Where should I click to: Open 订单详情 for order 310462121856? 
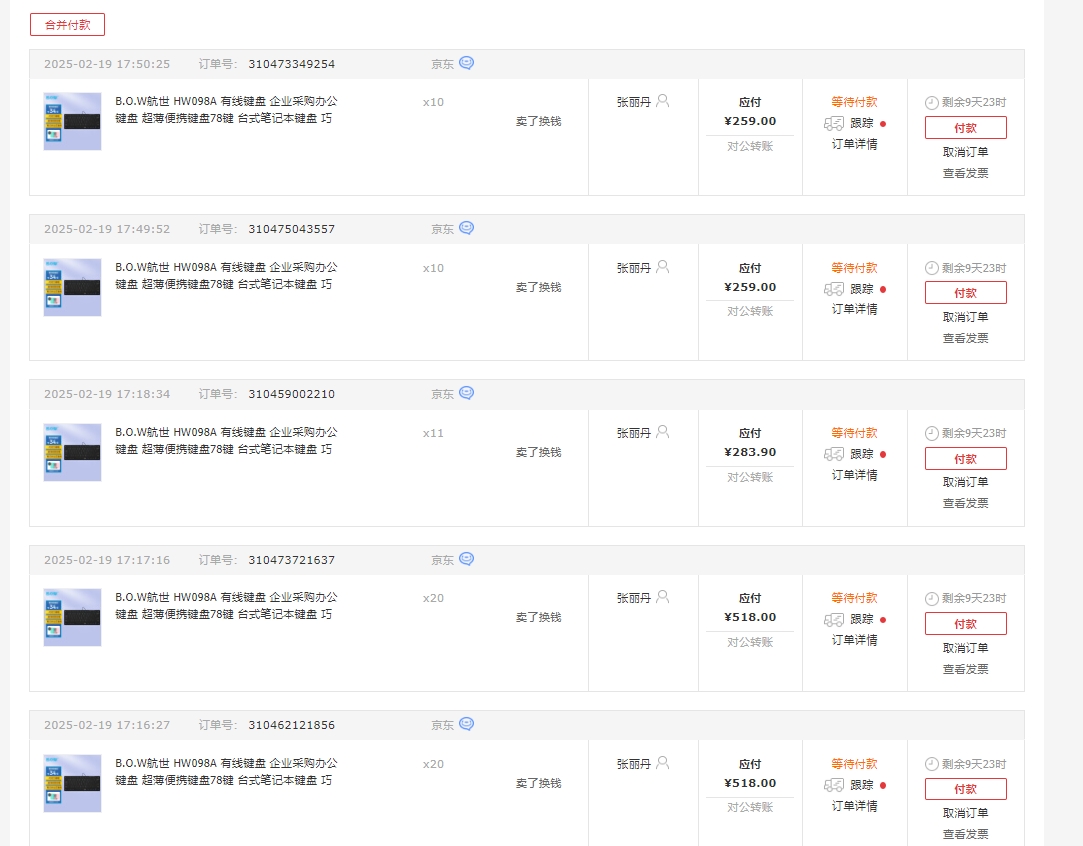coord(854,806)
